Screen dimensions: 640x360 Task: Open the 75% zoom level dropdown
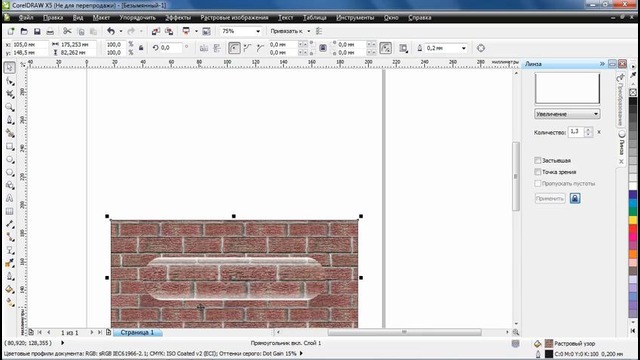258,31
